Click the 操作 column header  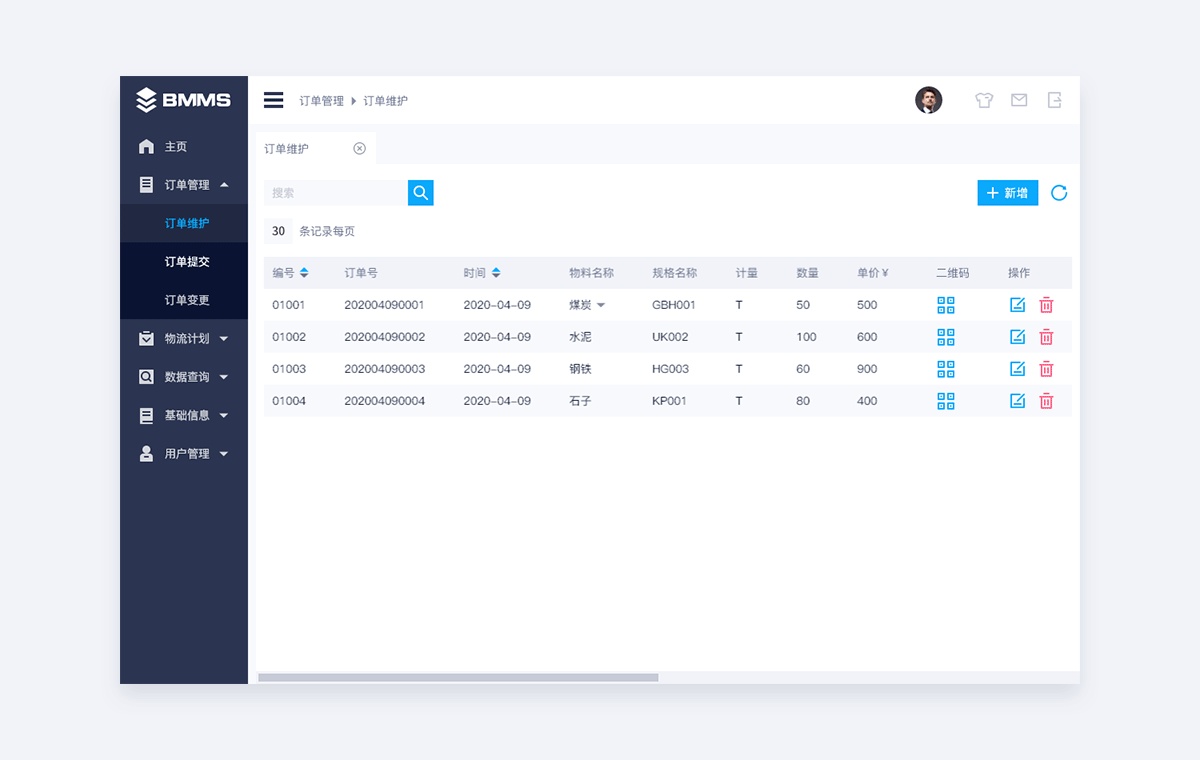1019,273
